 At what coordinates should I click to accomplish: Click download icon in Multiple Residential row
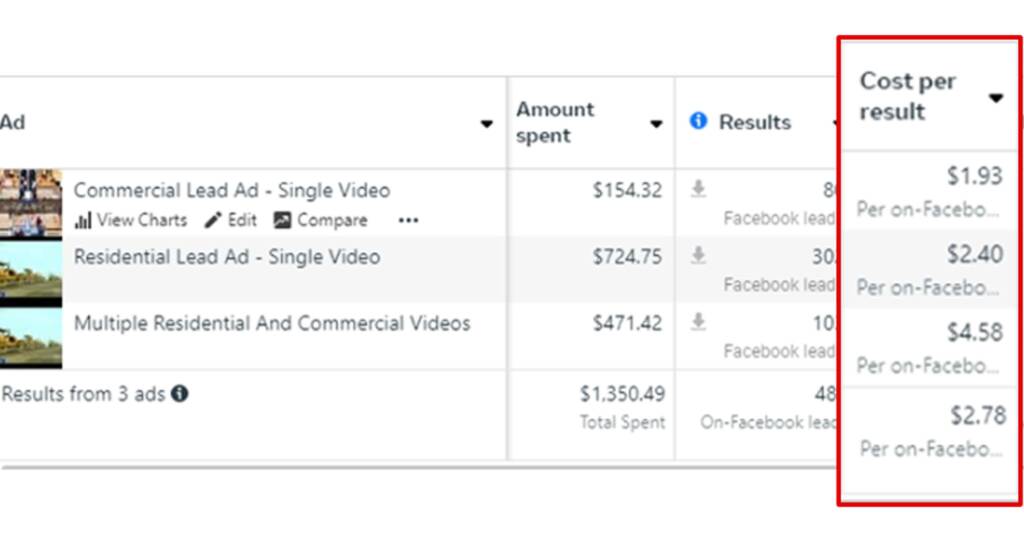[698, 322]
